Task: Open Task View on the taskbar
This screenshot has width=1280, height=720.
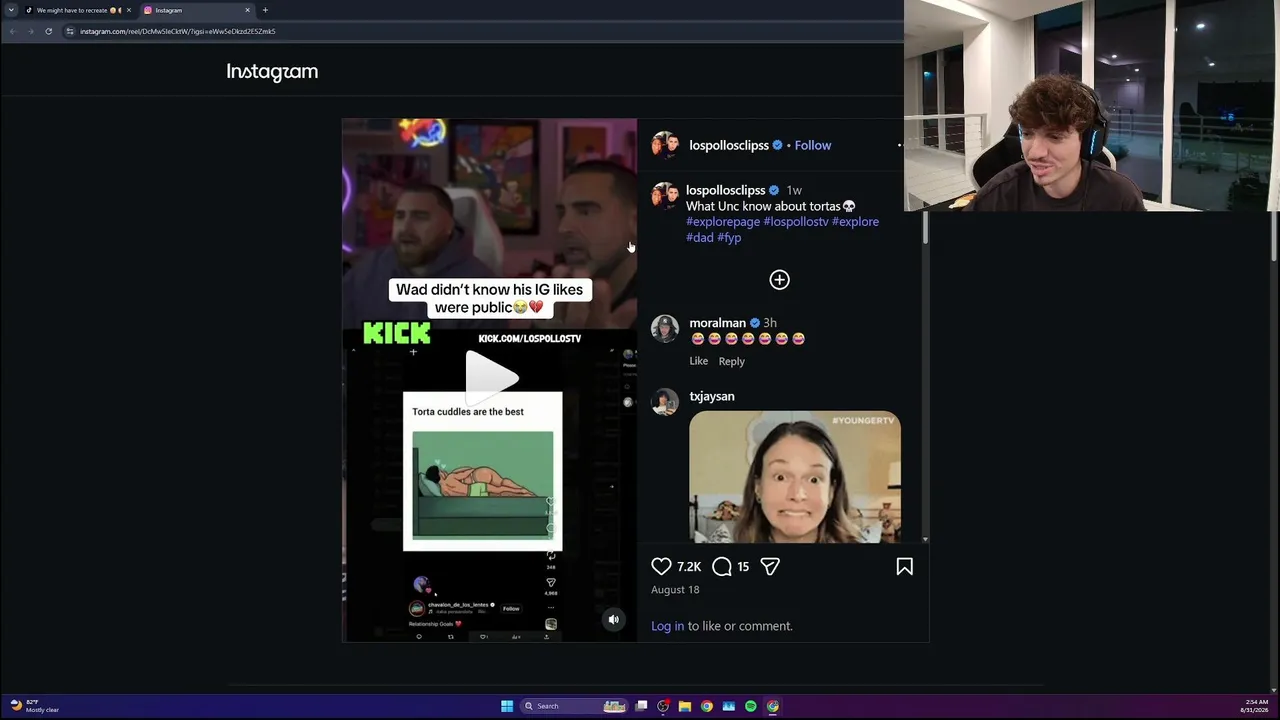Action: (x=641, y=706)
